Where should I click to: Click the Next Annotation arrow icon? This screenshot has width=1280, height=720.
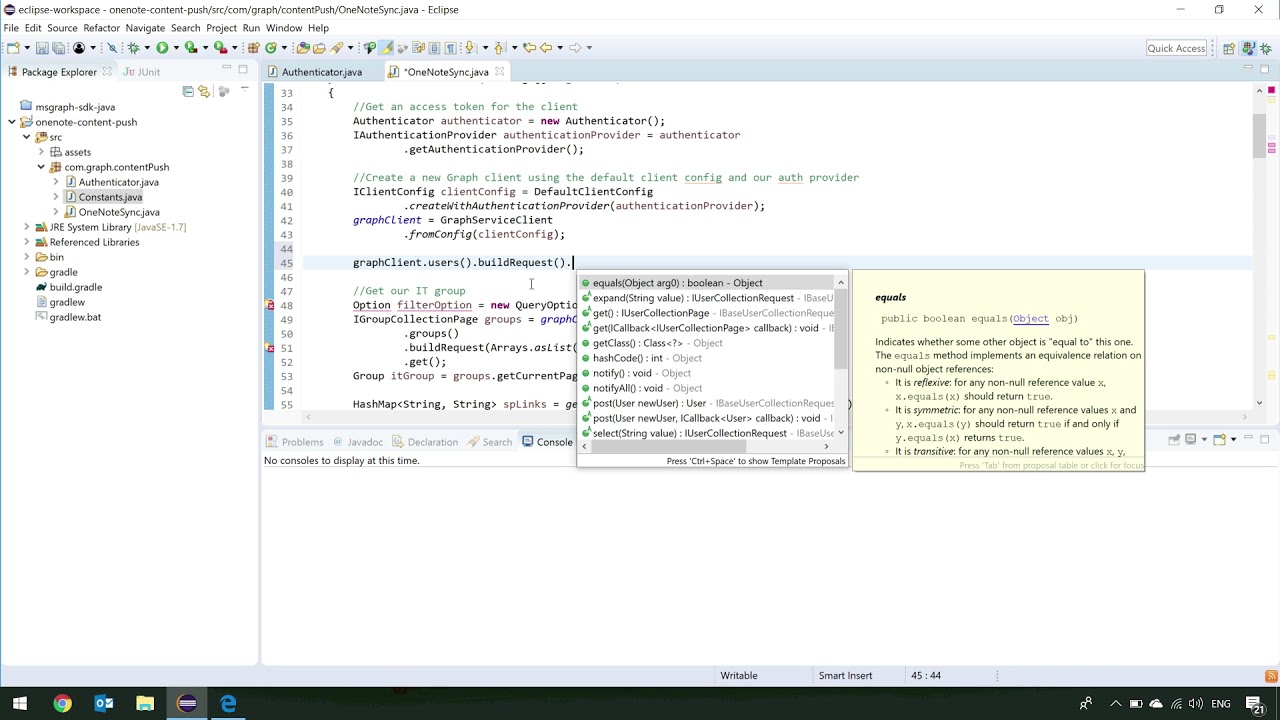coord(469,48)
